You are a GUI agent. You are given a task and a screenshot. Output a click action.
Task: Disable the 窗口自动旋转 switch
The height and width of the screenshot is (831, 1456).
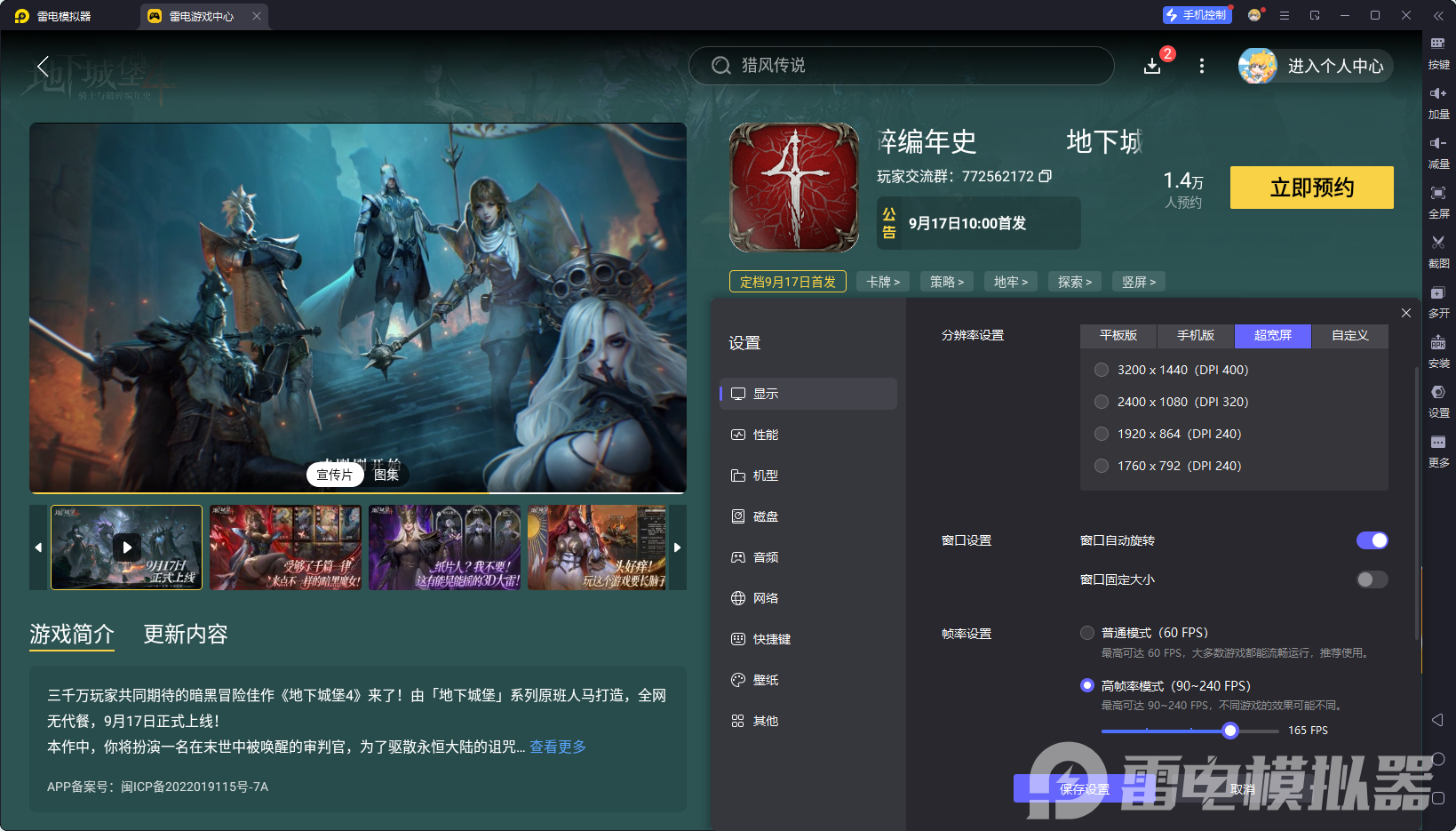pyautogui.click(x=1372, y=540)
